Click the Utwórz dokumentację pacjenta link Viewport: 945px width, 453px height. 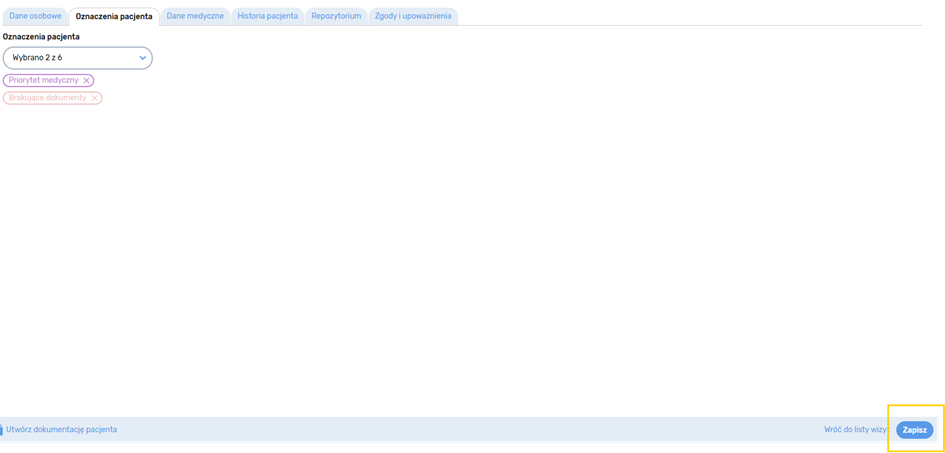(62, 429)
